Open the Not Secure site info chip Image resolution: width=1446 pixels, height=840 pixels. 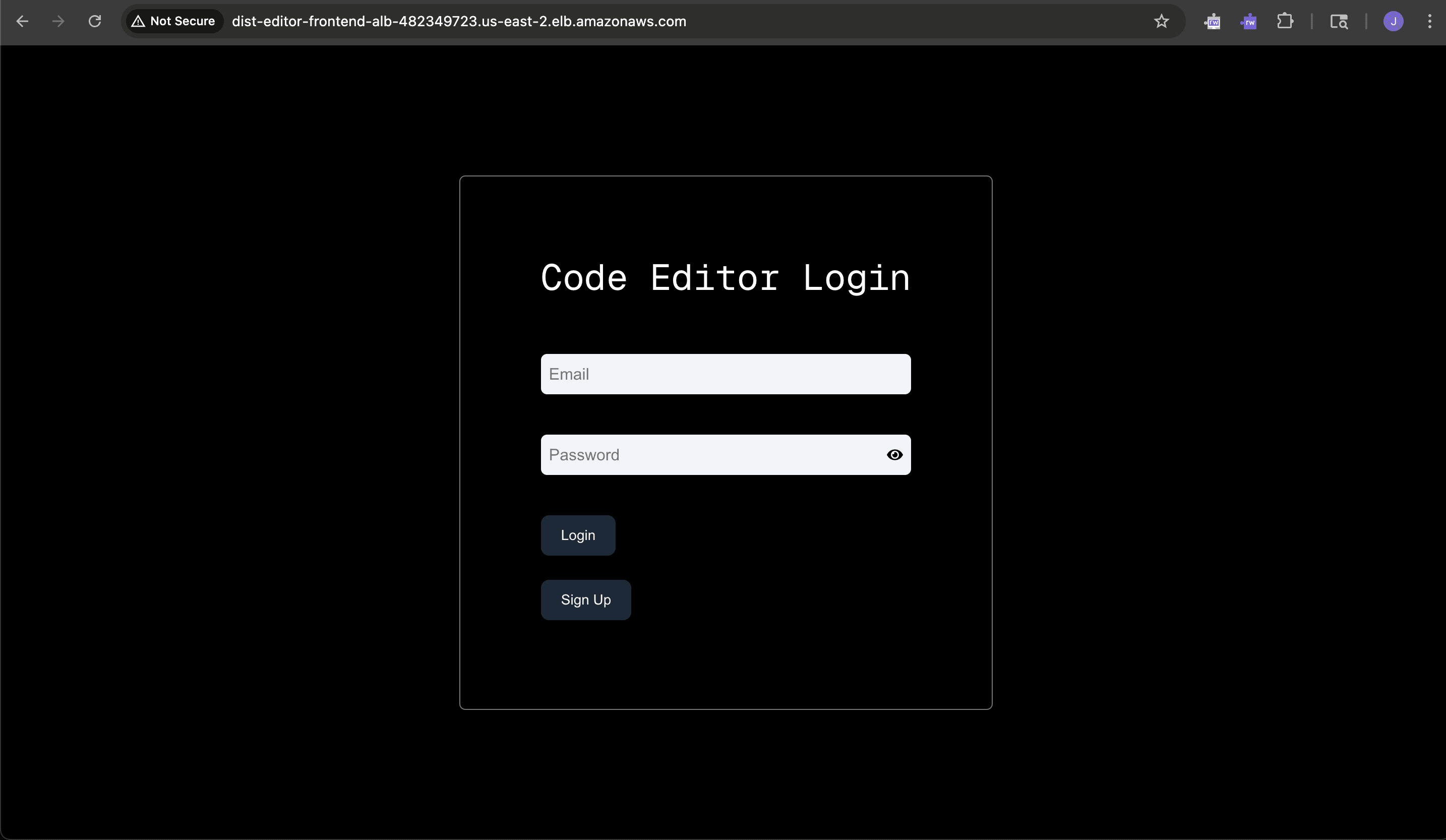point(182,21)
